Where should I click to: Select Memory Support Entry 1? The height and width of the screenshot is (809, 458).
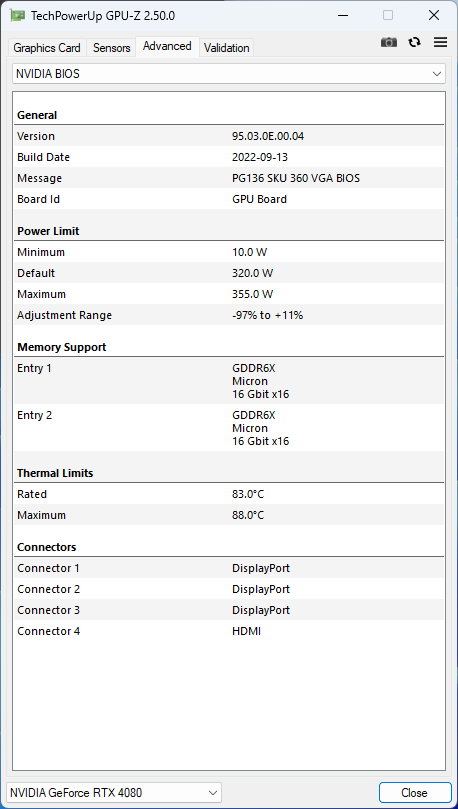(229, 381)
